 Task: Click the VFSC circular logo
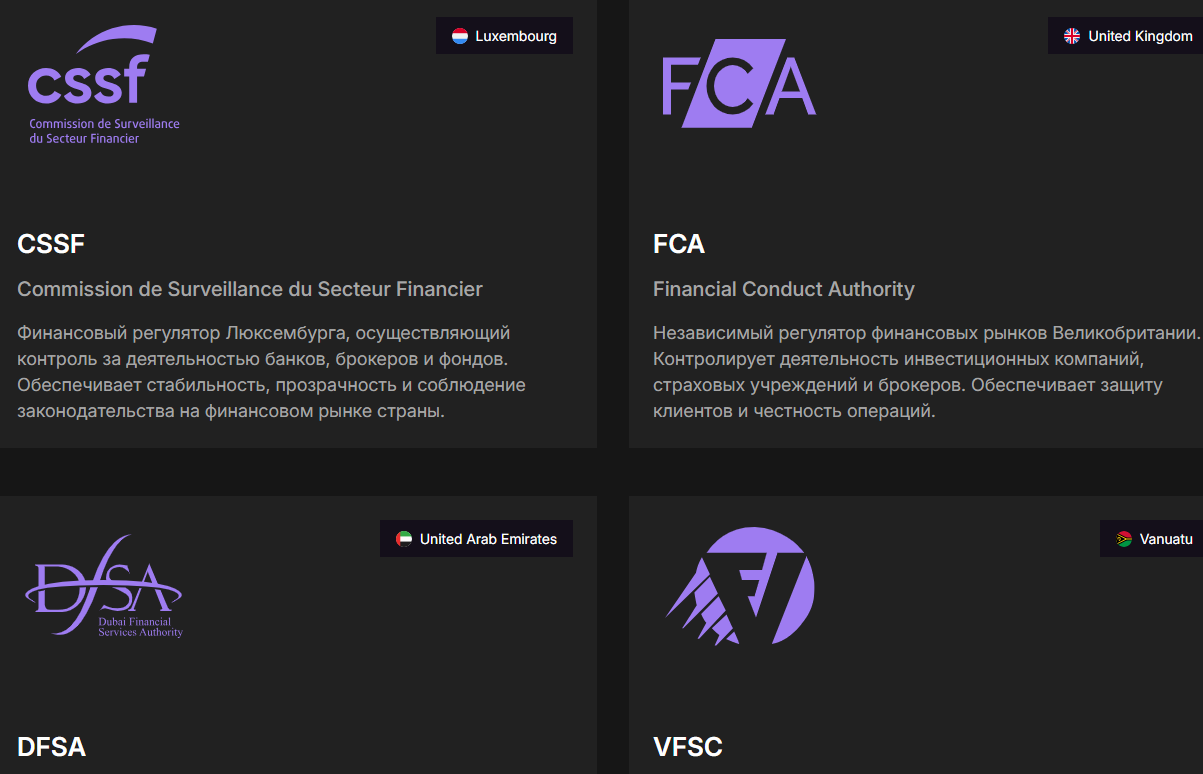(x=741, y=586)
